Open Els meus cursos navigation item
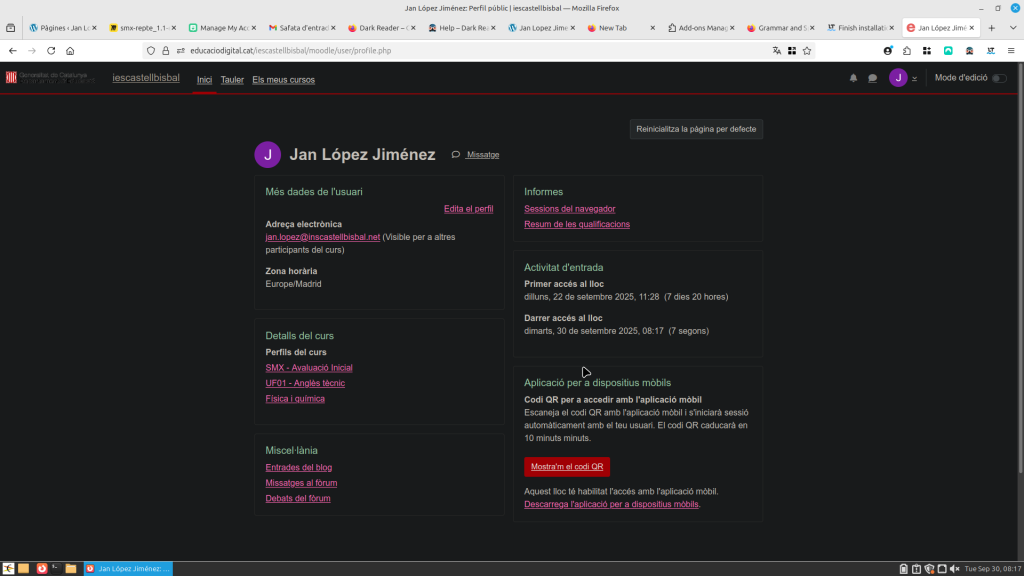Viewport: 1024px width, 576px height. pos(283,79)
